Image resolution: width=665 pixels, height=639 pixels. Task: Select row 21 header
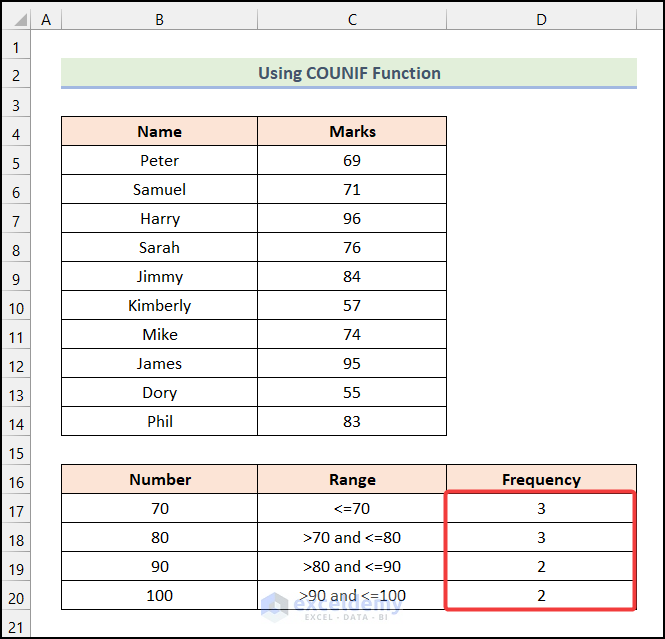pyautogui.click(x=16, y=625)
